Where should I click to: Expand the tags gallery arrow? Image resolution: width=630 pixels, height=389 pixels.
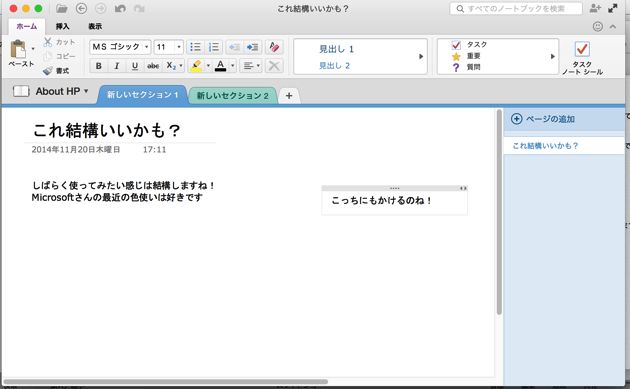(553, 56)
